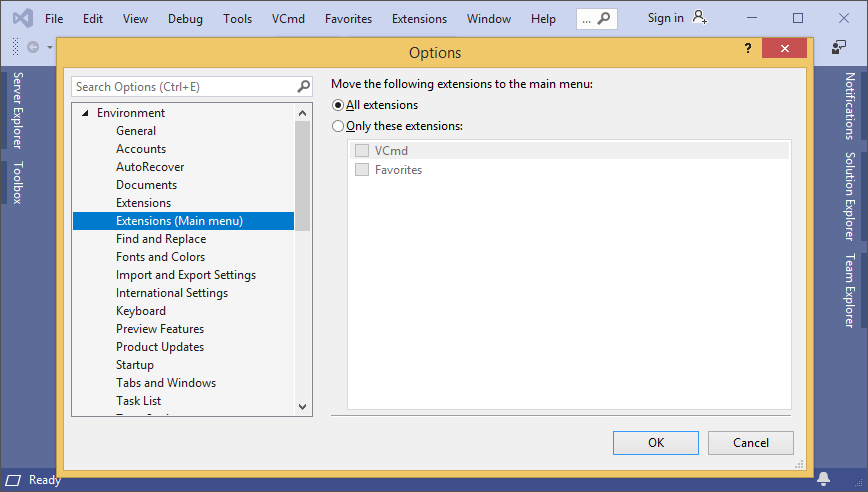Collapse the Environment tree node
Screen dimensions: 868x492
coord(85,113)
